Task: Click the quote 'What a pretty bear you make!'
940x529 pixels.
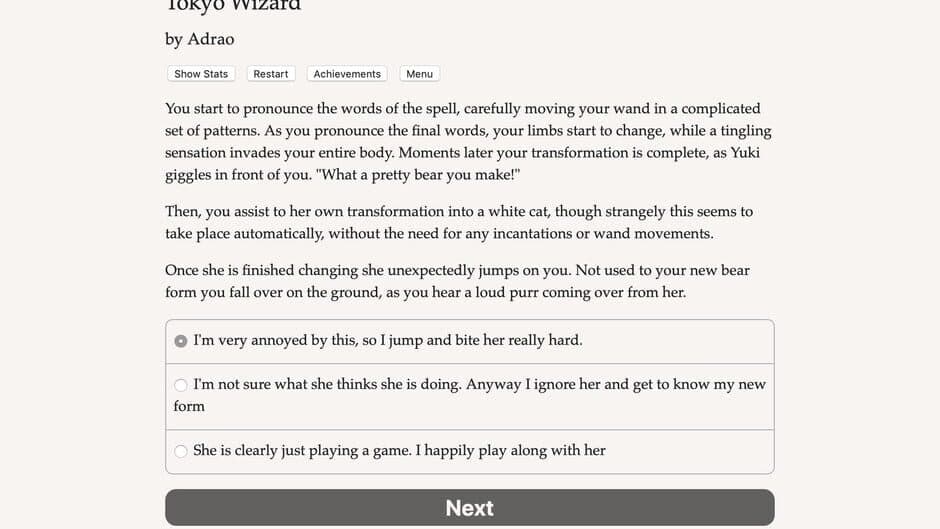Action: 418,175
